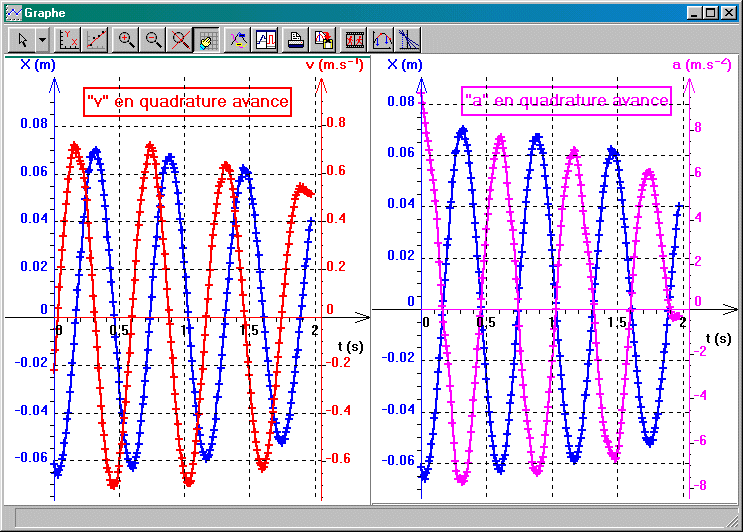The image size is (743, 532).
Task: Activate the zoom out magnifier
Action: pos(153,40)
